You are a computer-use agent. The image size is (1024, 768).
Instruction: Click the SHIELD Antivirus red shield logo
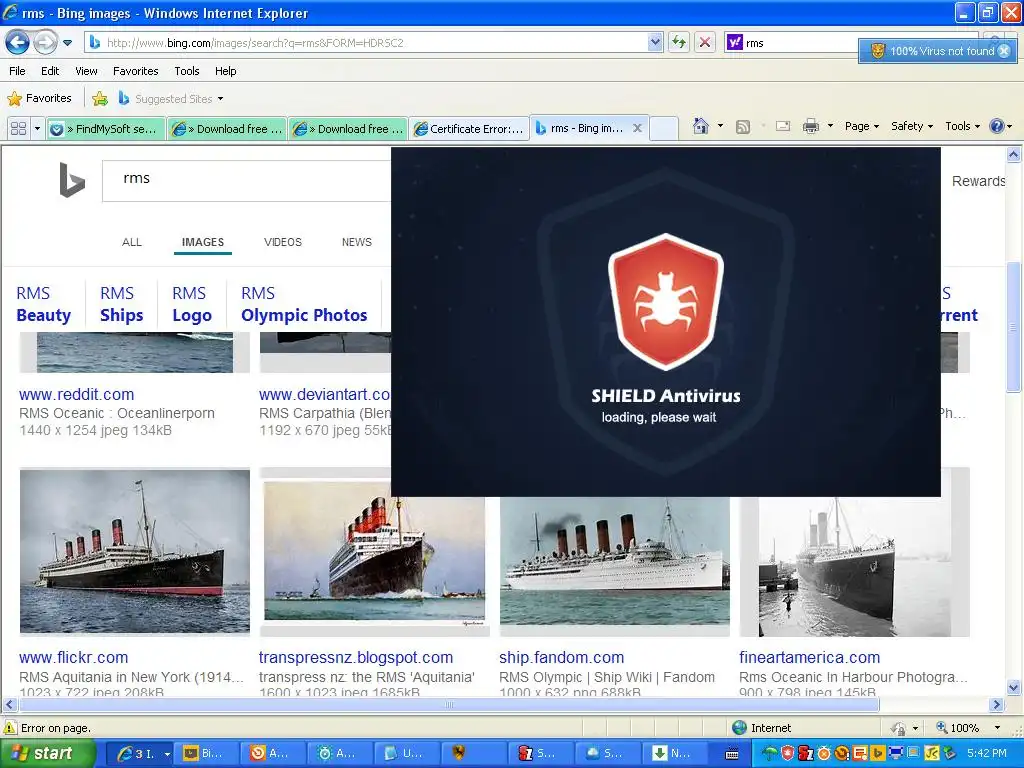(665, 302)
